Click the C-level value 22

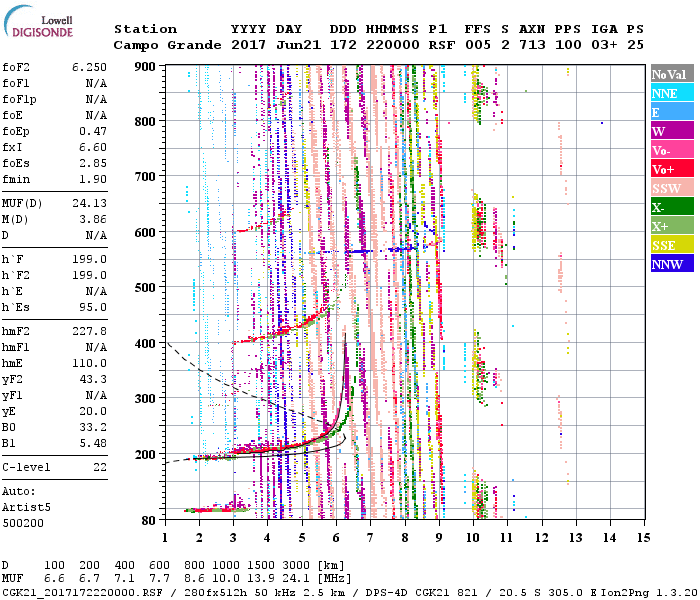(x=100, y=467)
